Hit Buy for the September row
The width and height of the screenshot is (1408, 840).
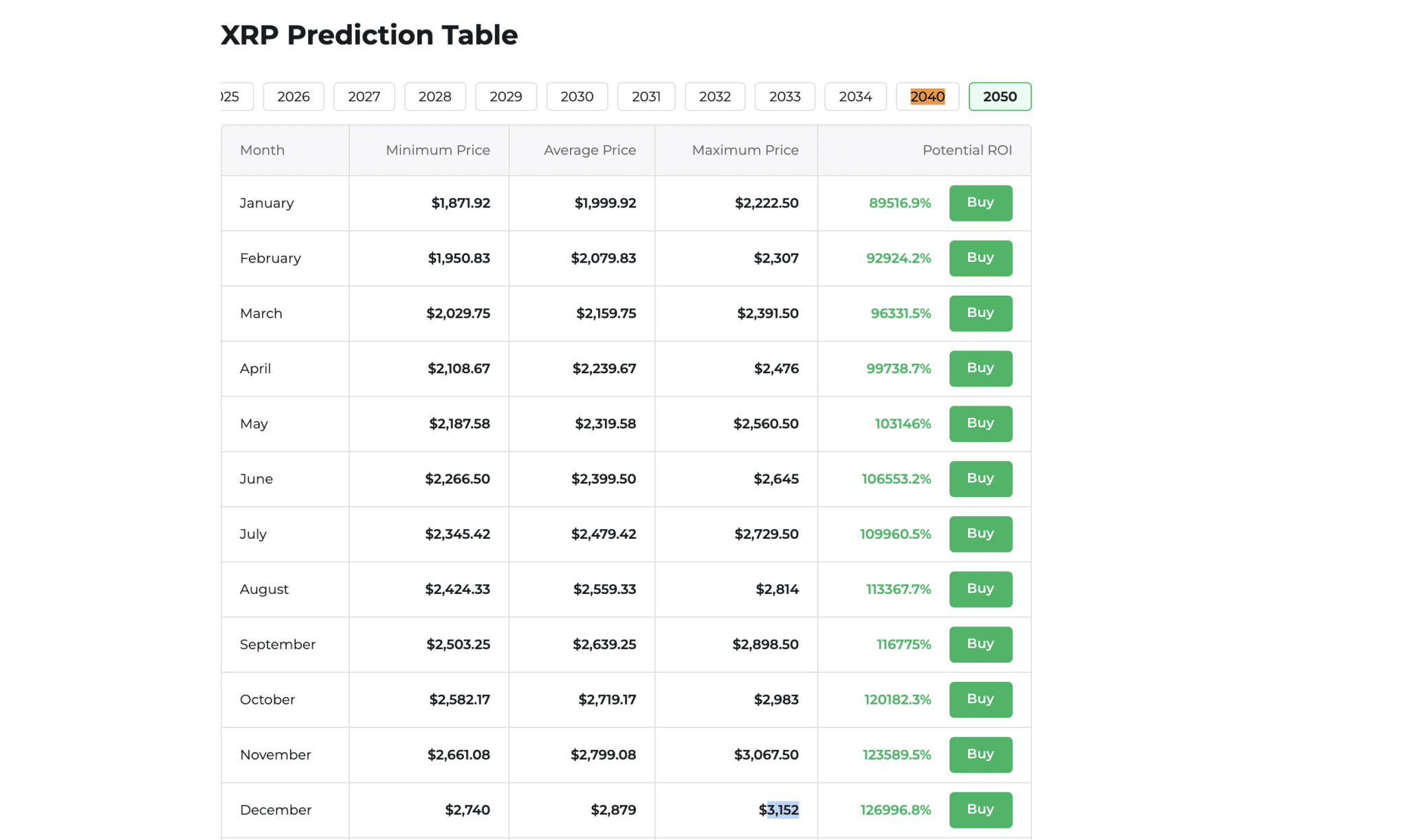click(x=980, y=644)
